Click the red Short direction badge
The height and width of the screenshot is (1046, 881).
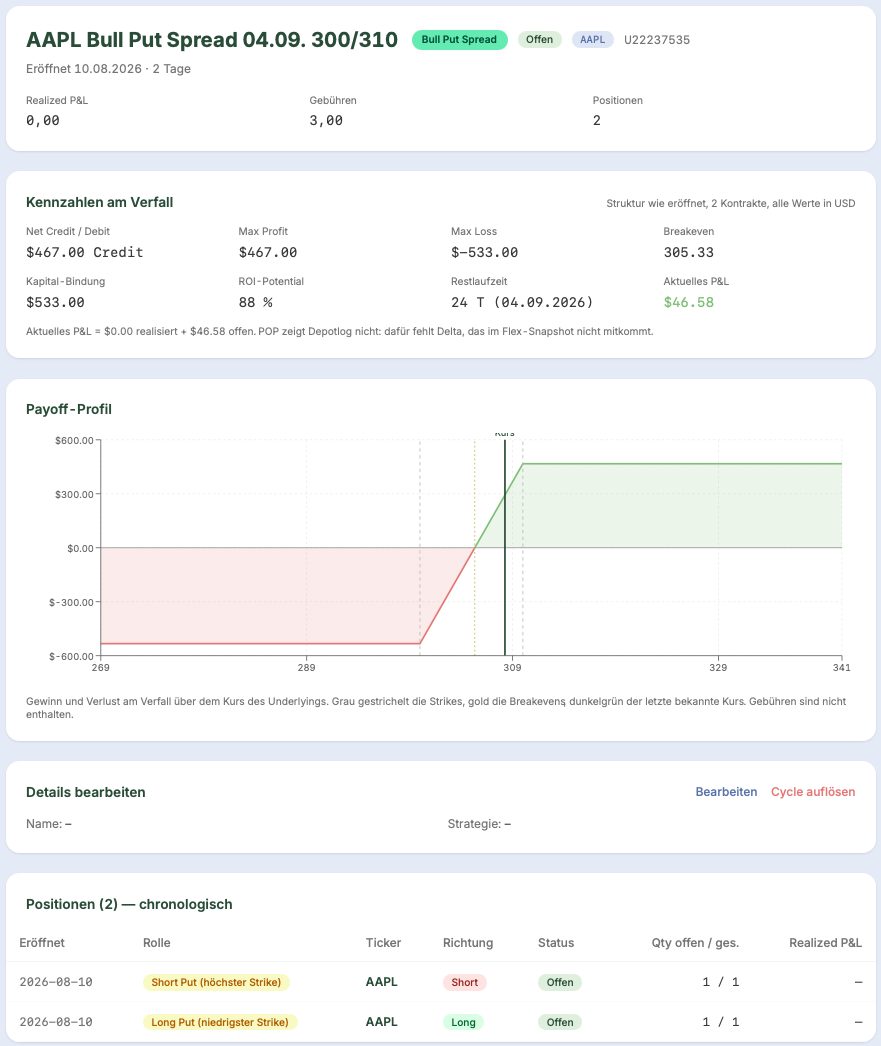tap(465, 982)
